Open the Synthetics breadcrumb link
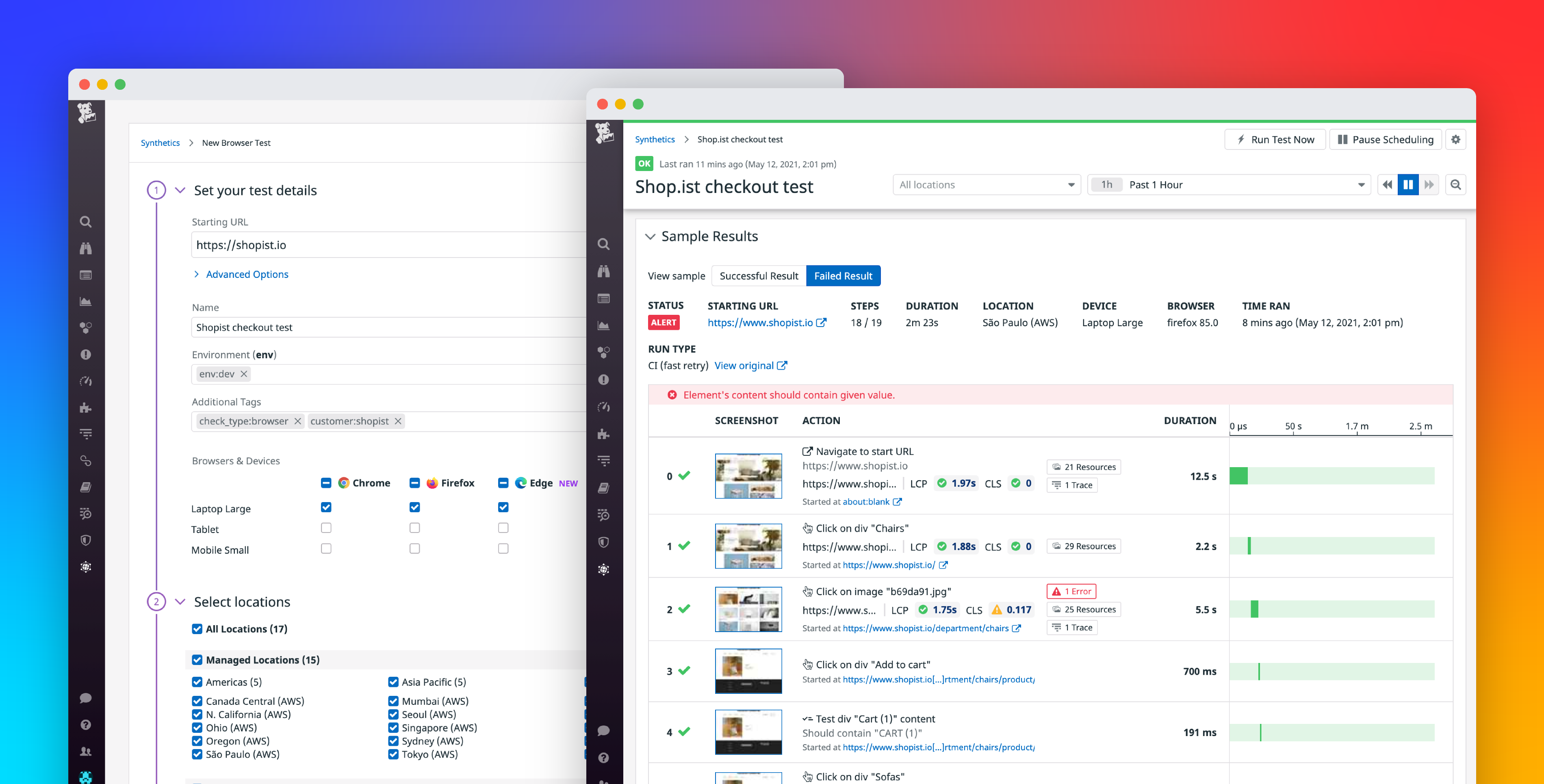The image size is (1544, 784). (x=655, y=139)
